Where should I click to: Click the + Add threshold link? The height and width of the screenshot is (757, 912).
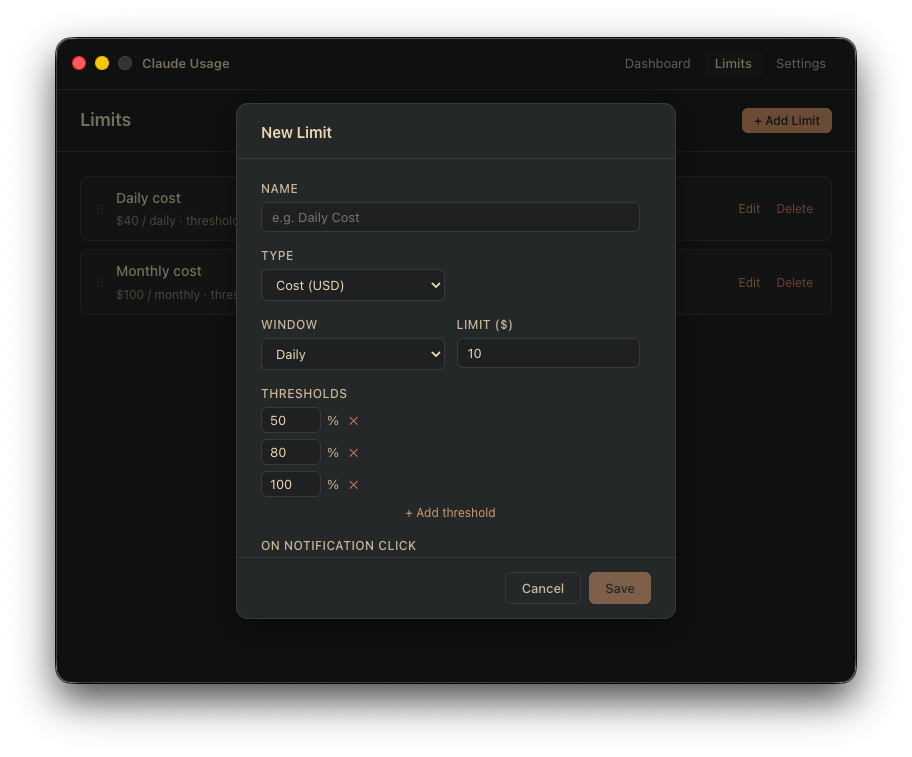click(450, 512)
